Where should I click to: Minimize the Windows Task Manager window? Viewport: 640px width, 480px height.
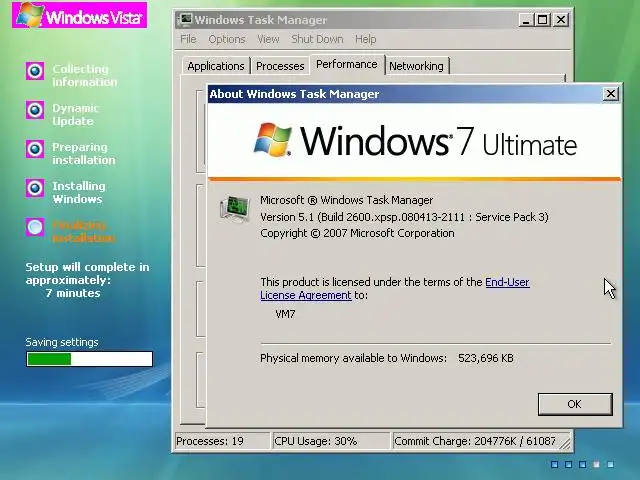click(x=526, y=20)
